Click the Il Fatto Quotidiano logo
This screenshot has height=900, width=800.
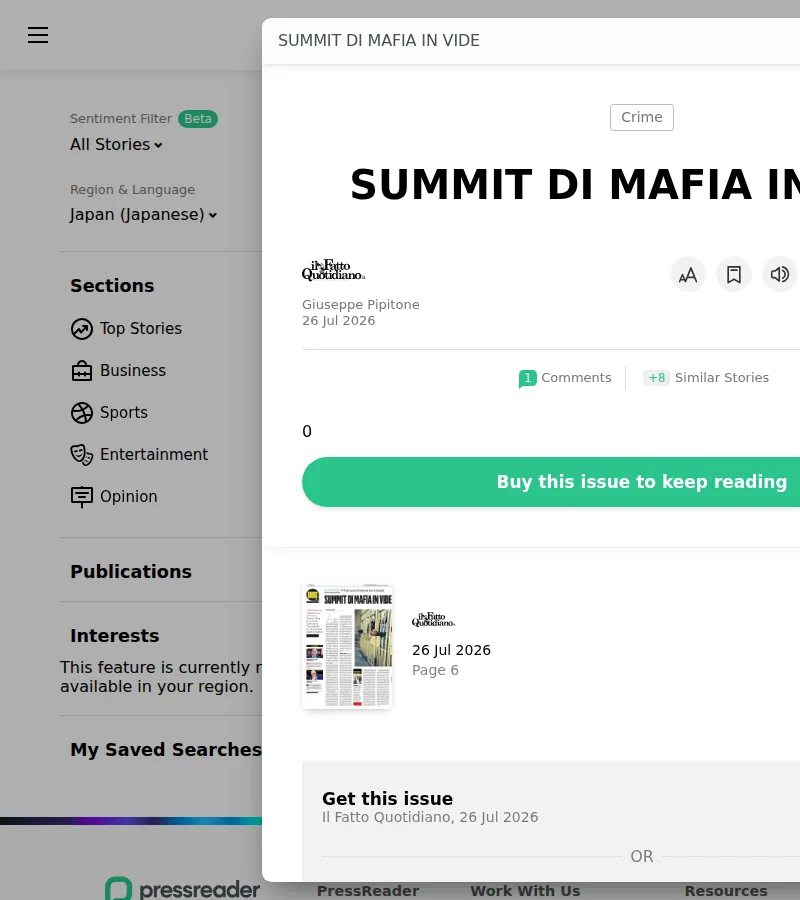(x=333, y=270)
